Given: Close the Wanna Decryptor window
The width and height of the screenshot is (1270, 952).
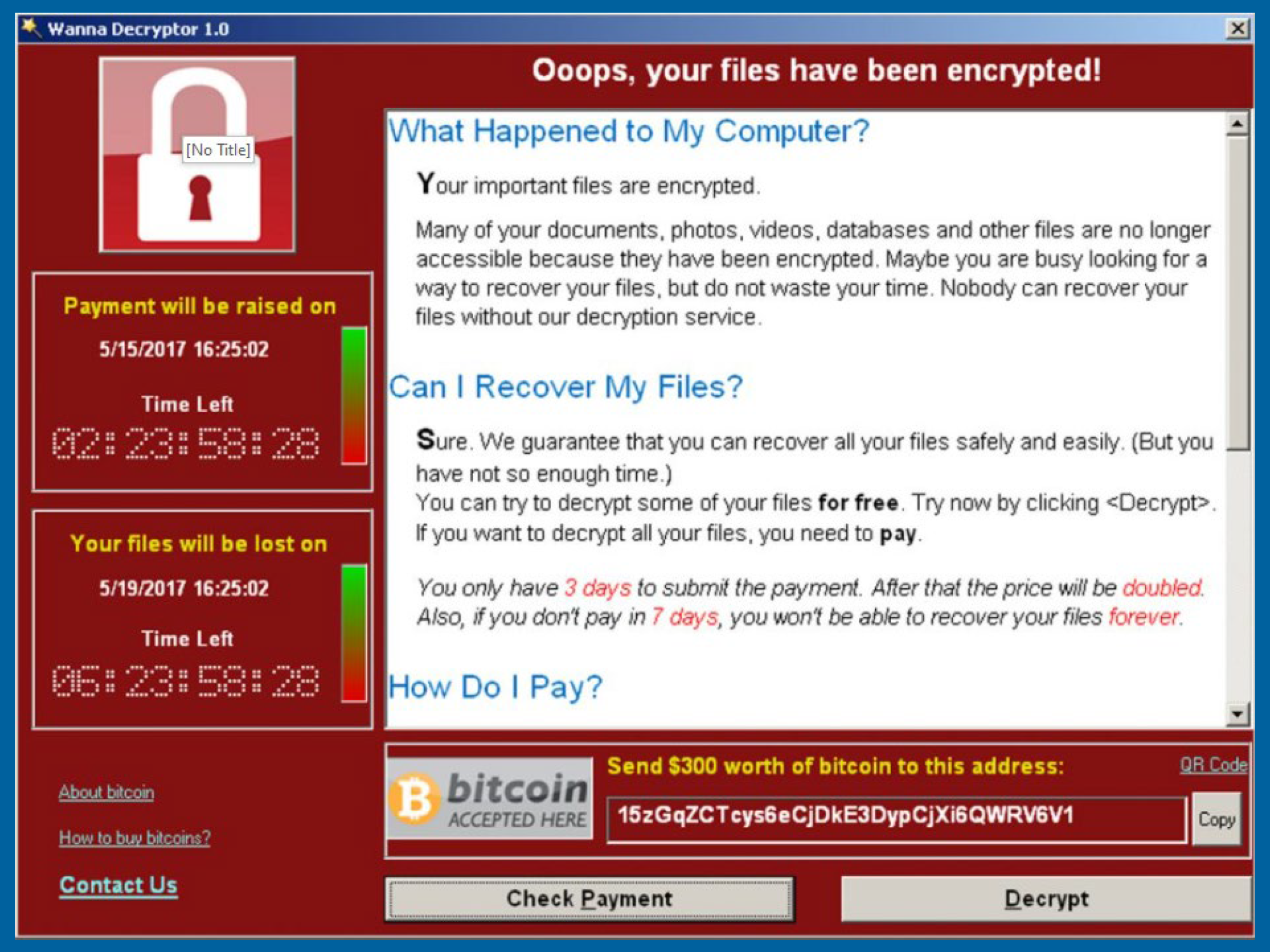Looking at the screenshot, I should [1237, 29].
